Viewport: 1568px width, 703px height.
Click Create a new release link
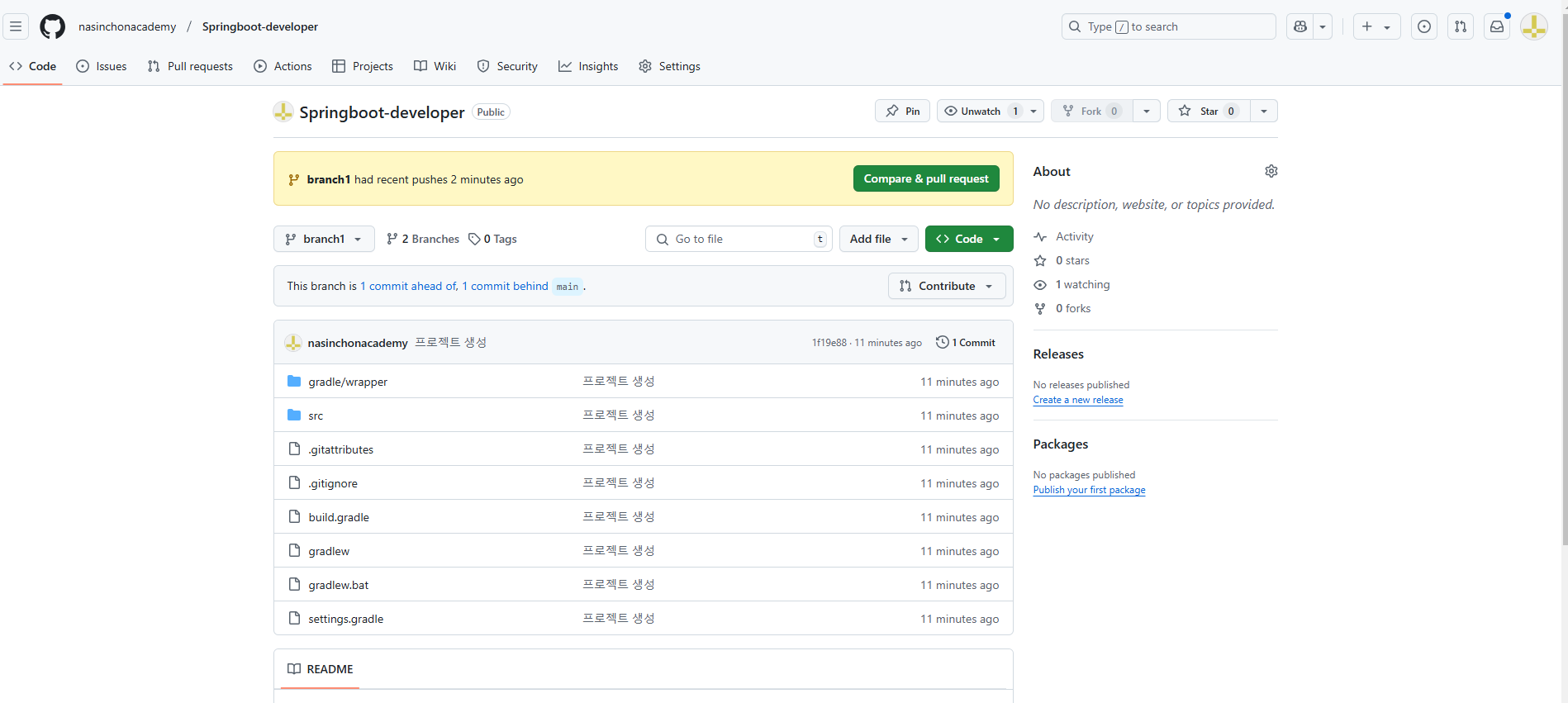[x=1078, y=400]
